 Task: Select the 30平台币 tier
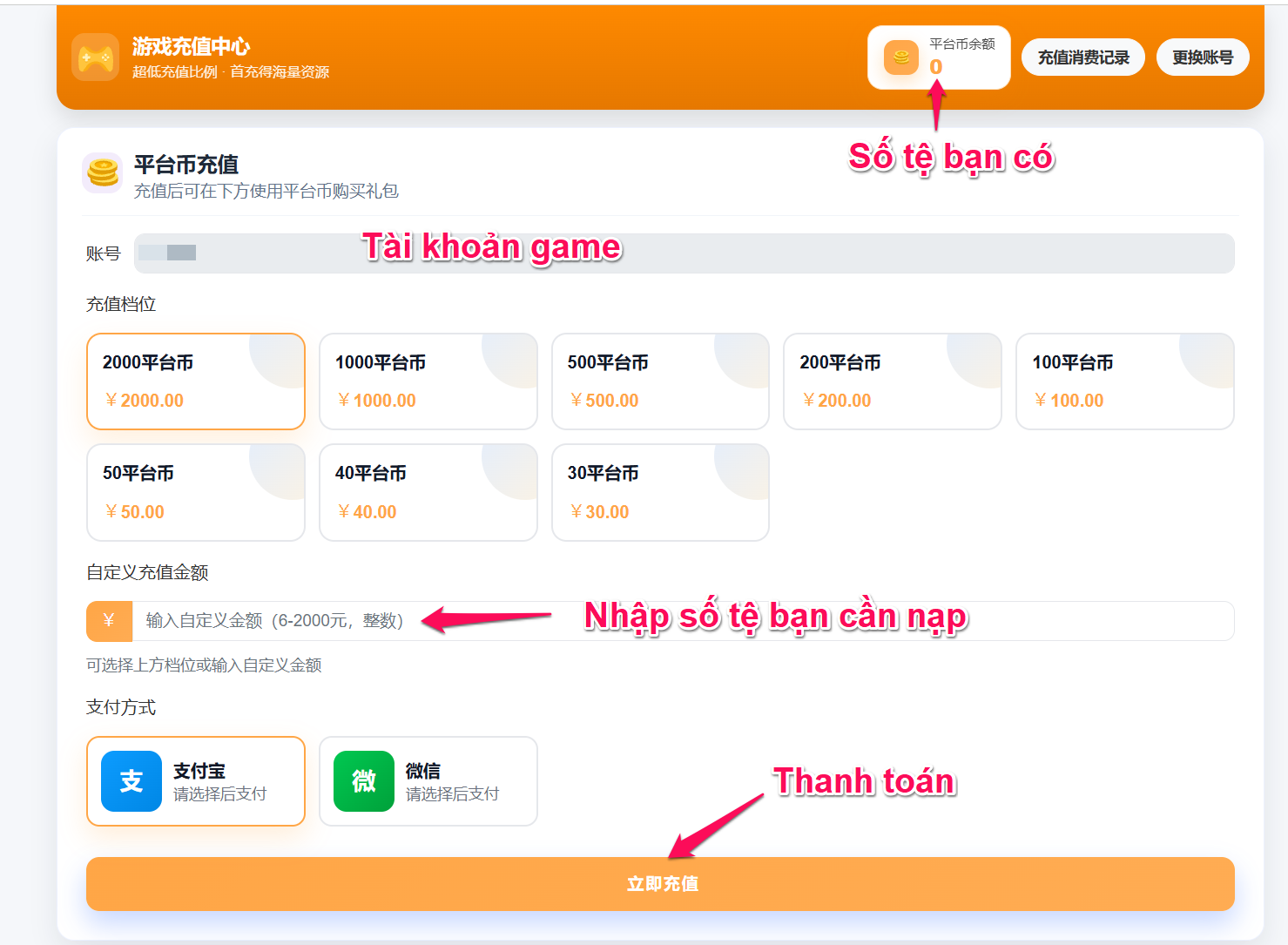pos(660,492)
